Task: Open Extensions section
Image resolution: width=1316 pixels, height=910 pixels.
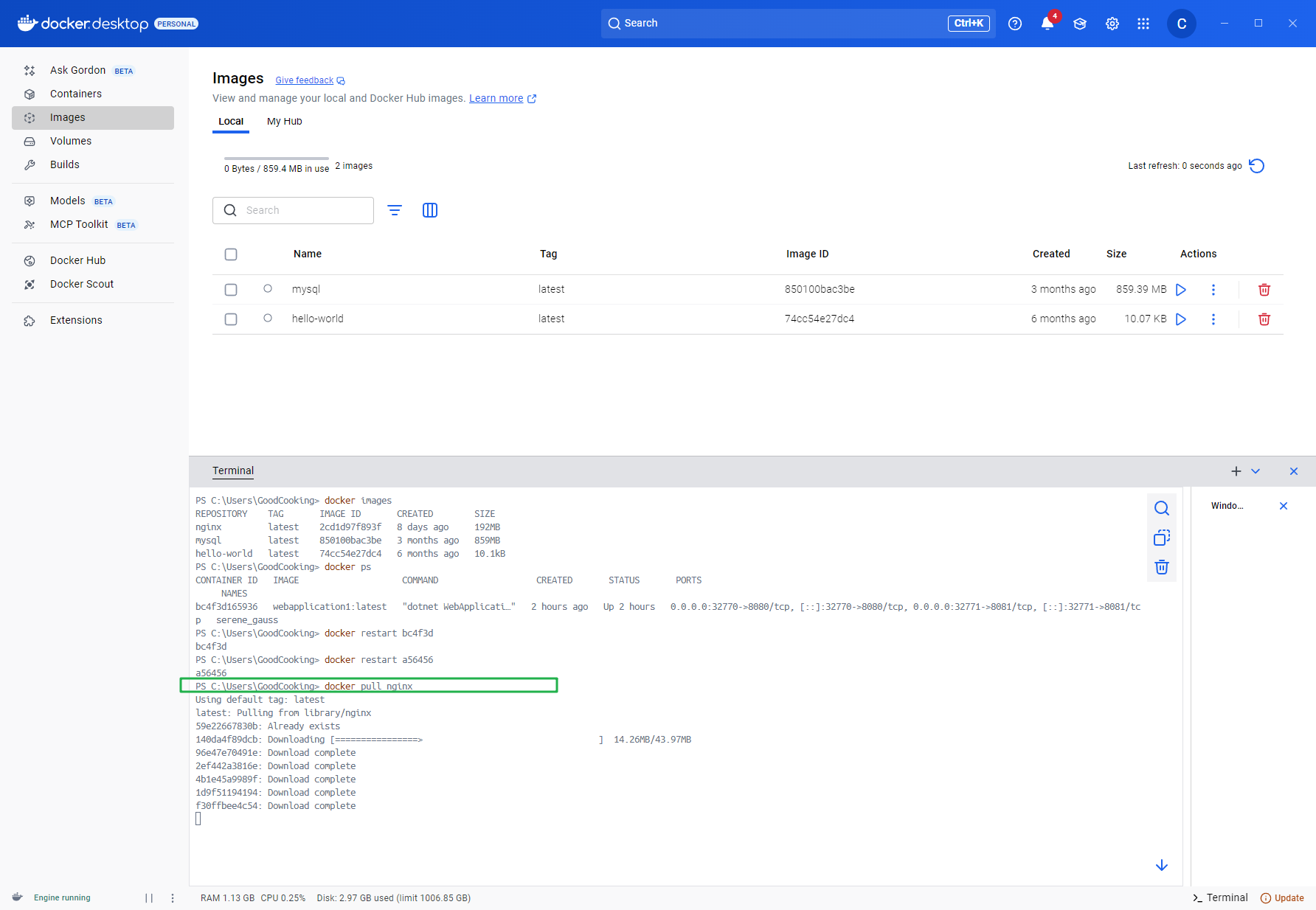Action: click(93, 320)
